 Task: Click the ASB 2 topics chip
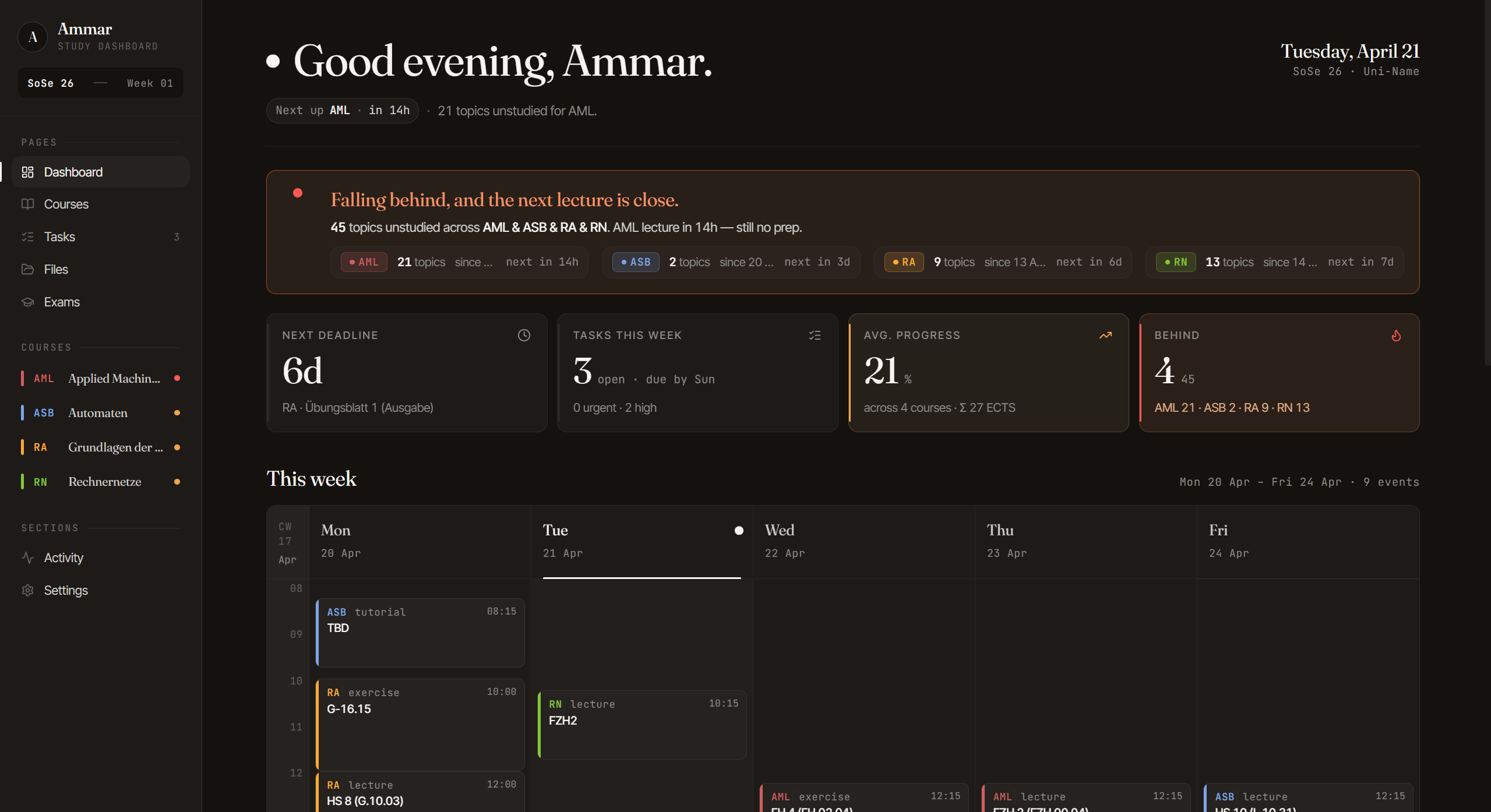[731, 262]
